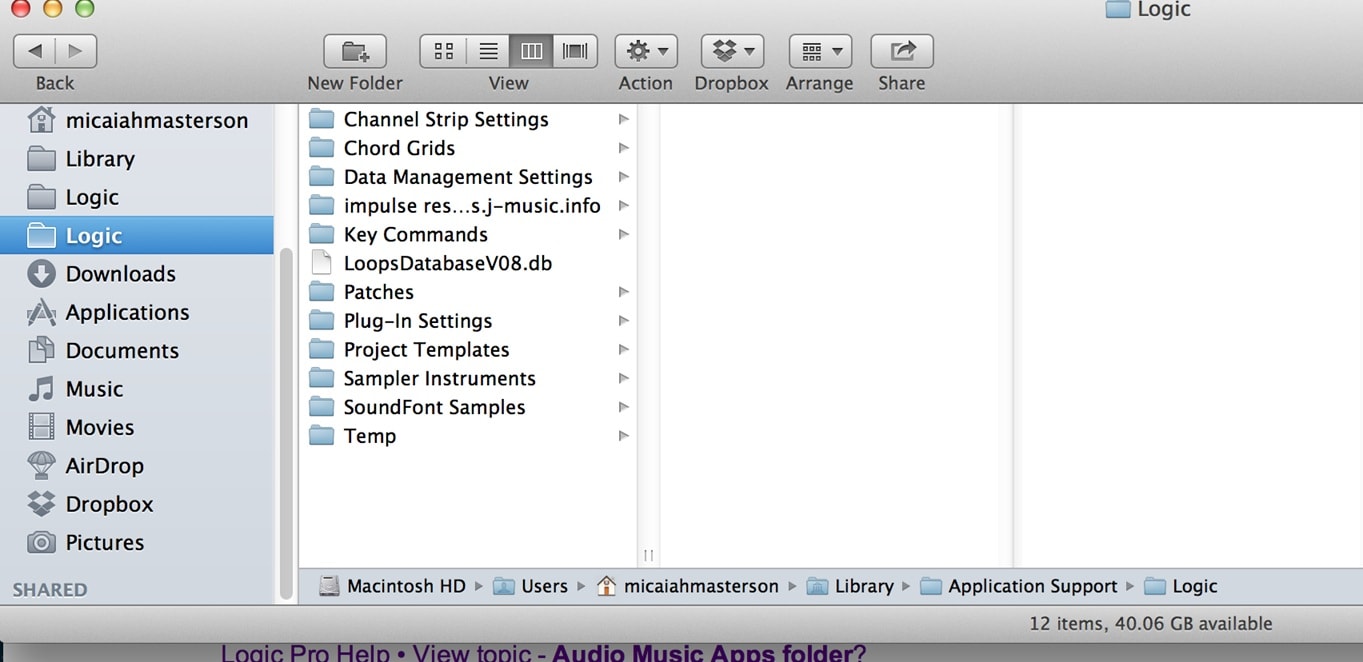Go forward with the right arrow button
Viewport: 1363px width, 662px height.
tap(76, 51)
